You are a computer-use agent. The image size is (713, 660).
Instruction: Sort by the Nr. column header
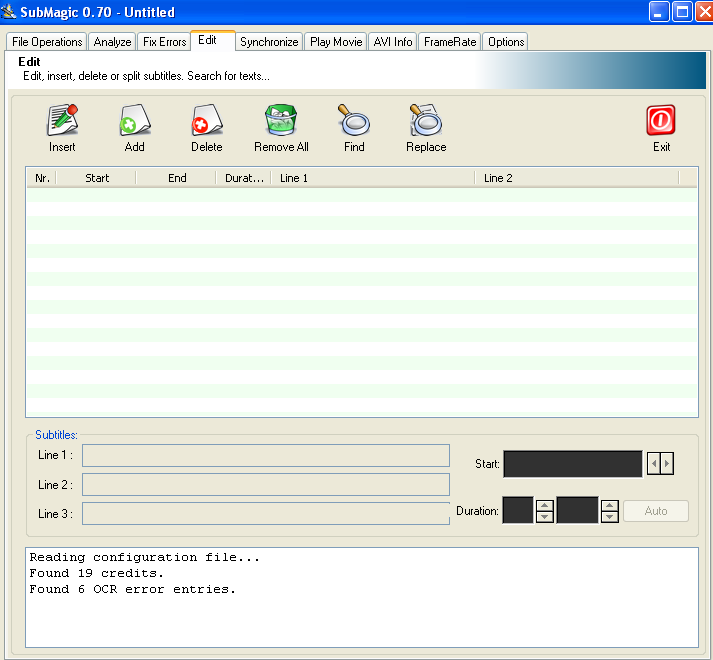(x=42, y=178)
